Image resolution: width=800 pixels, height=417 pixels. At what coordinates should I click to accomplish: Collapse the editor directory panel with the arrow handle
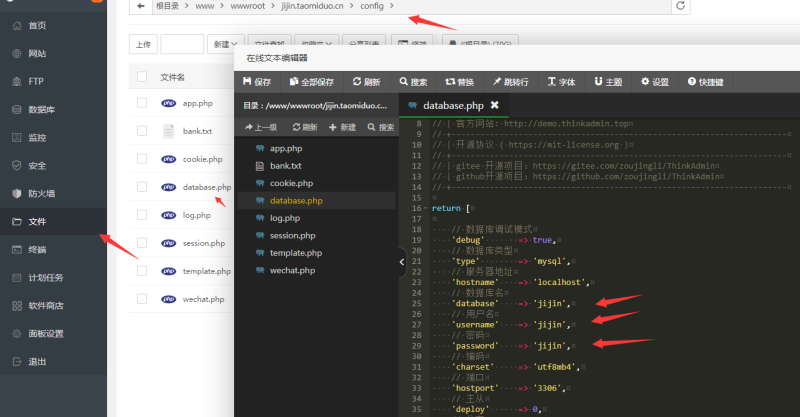pos(402,262)
